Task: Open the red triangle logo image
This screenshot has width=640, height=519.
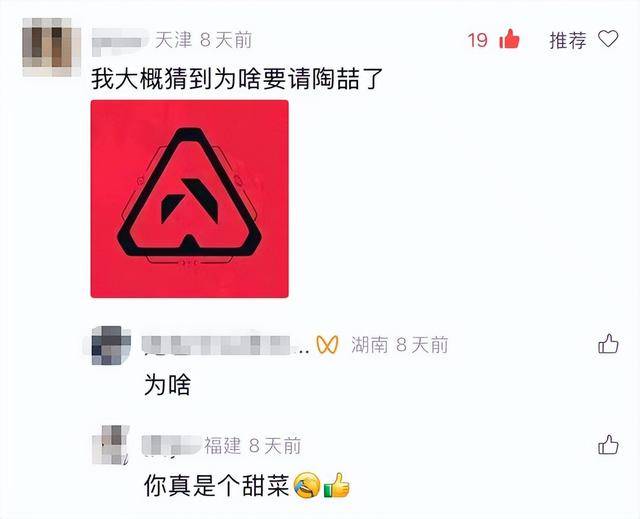Action: click(189, 199)
